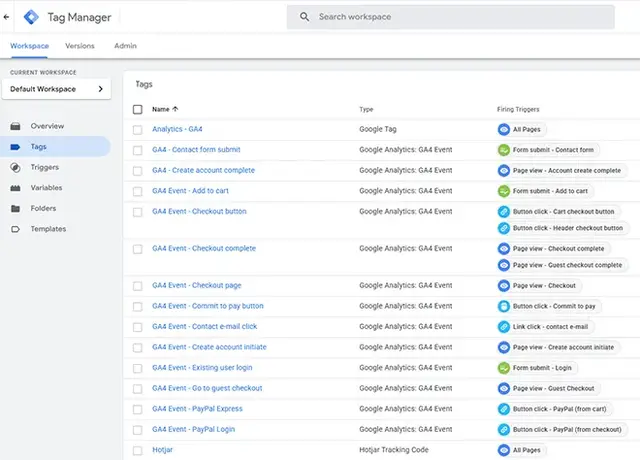
Task: Open GA4 Event - Create account initiate tag
Action: pos(209,347)
